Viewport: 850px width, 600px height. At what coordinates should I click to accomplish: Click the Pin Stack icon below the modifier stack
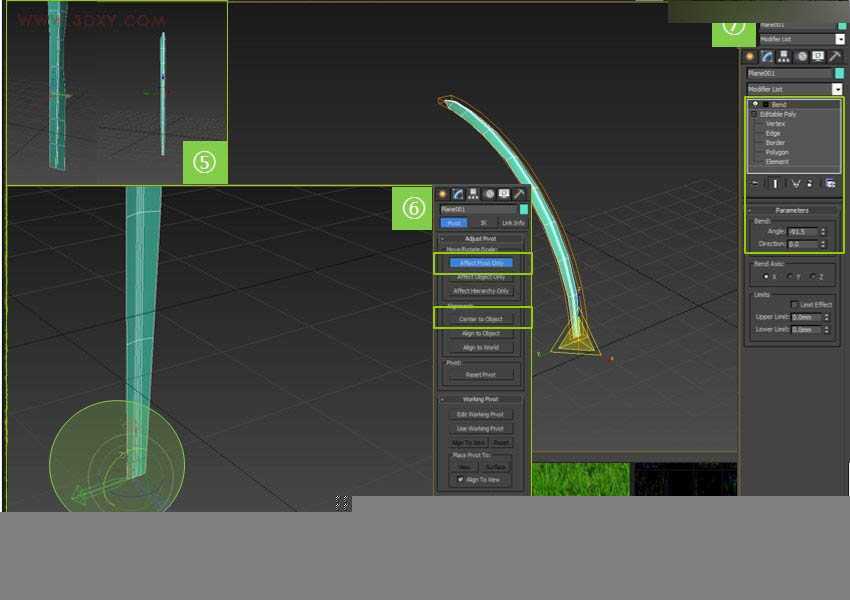[x=756, y=184]
